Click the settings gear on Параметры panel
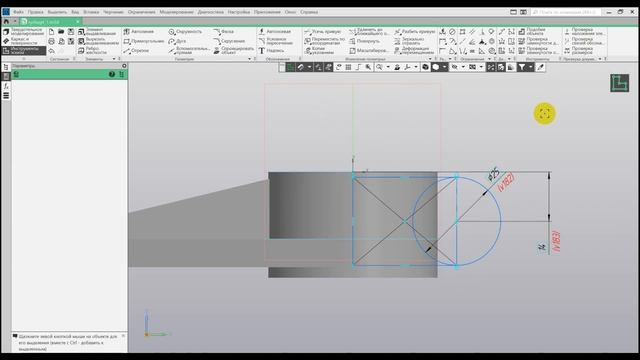640x360 pixels. [124, 66]
